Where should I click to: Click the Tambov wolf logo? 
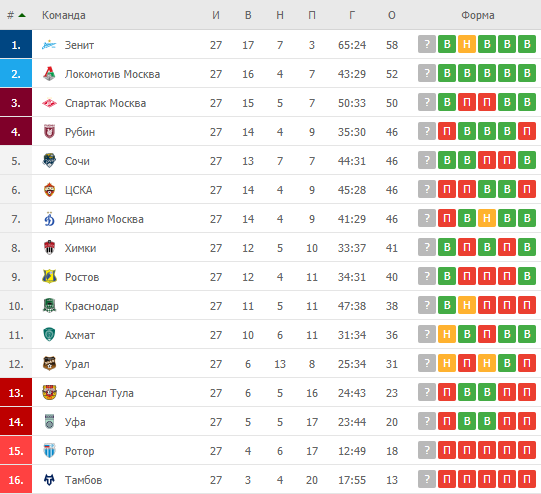coord(49,480)
